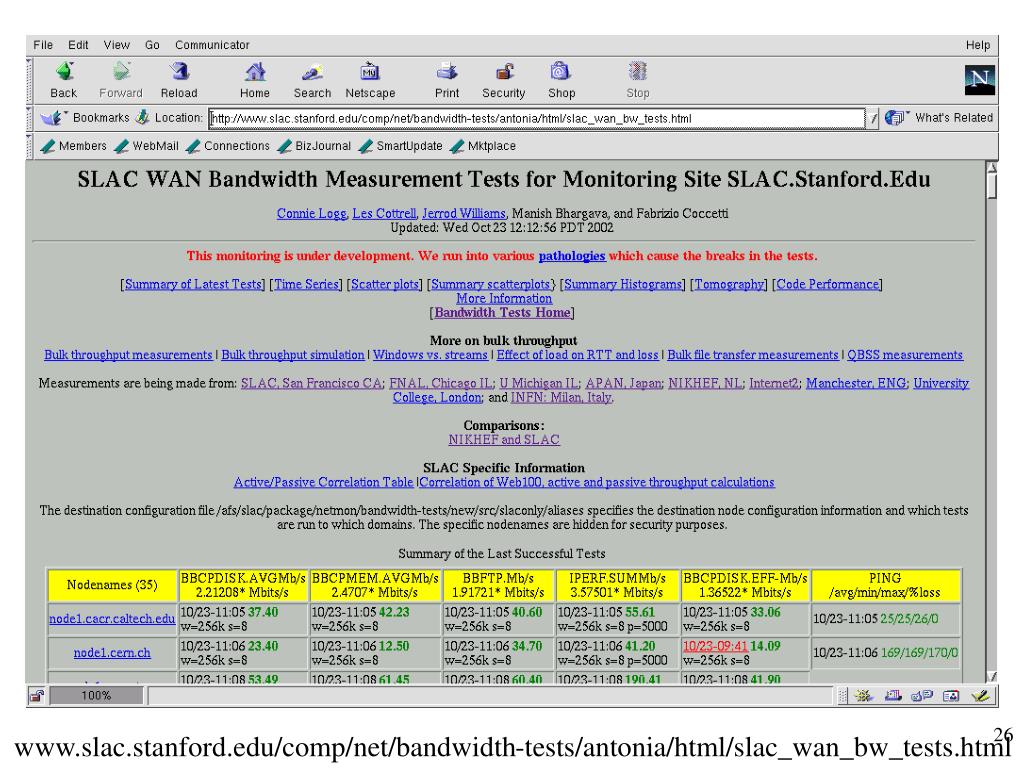Click the vertical scrollbar down arrow
Image resolution: width=1024 pixels, height=768 pixels.
tap(992, 677)
